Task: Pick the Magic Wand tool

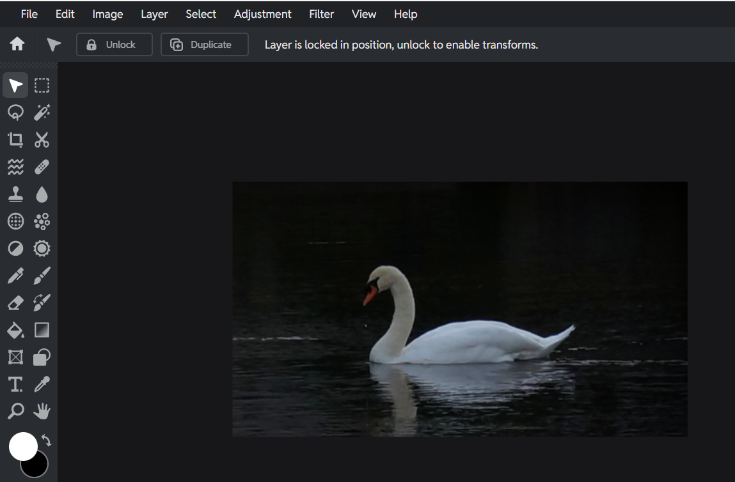Action: (x=42, y=113)
